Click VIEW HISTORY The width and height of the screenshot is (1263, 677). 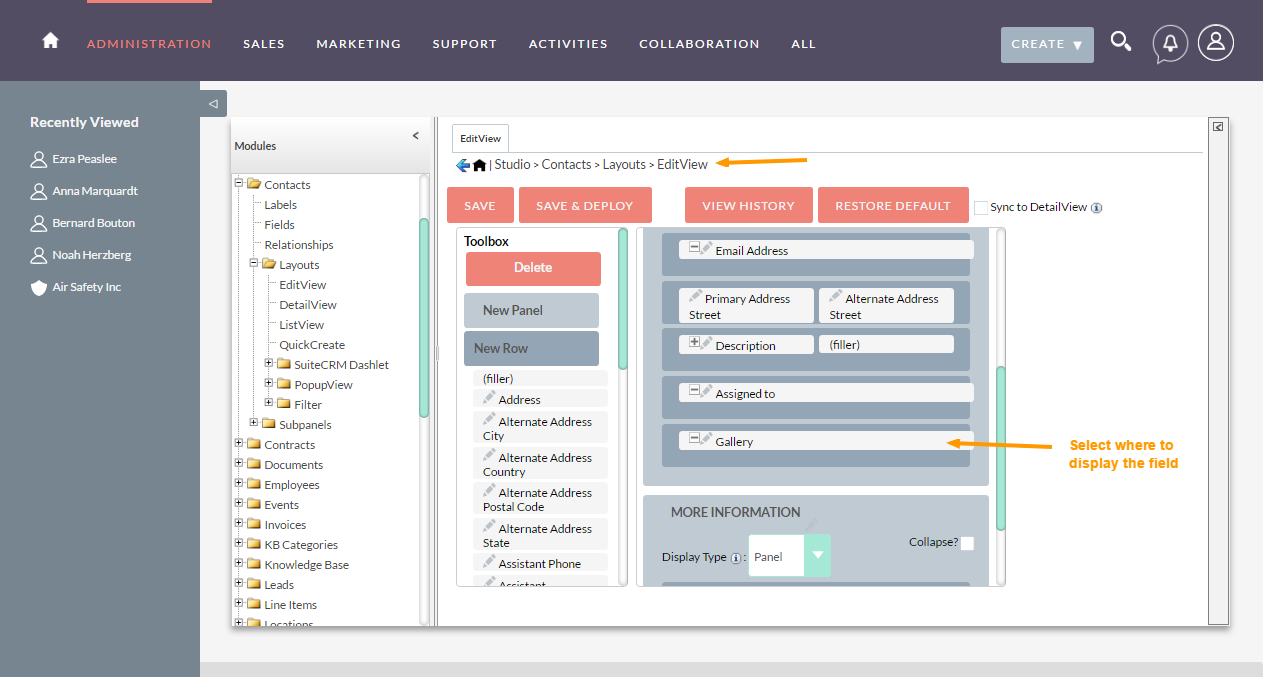748,205
